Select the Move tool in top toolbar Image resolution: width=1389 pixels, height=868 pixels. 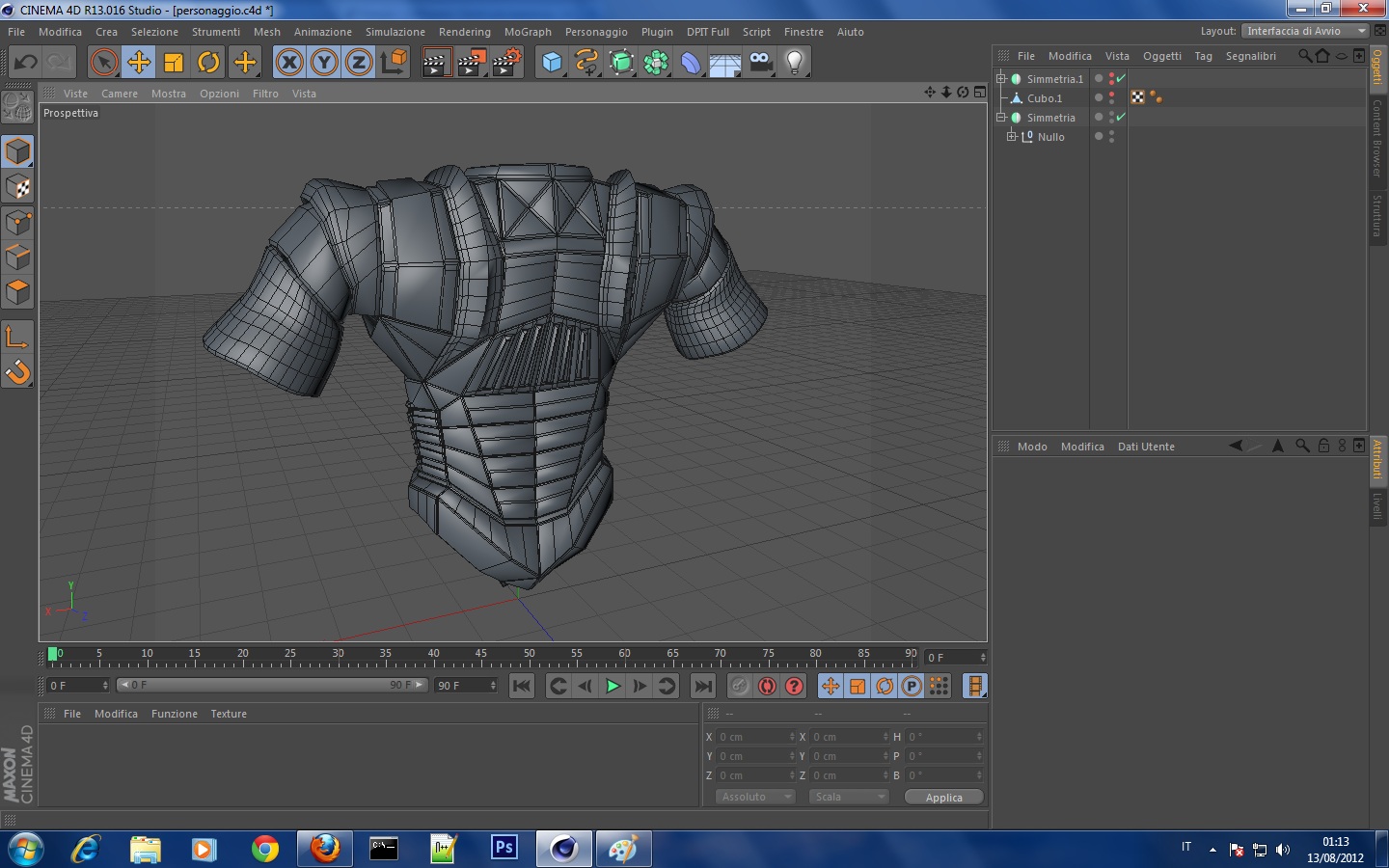pyautogui.click(x=139, y=63)
